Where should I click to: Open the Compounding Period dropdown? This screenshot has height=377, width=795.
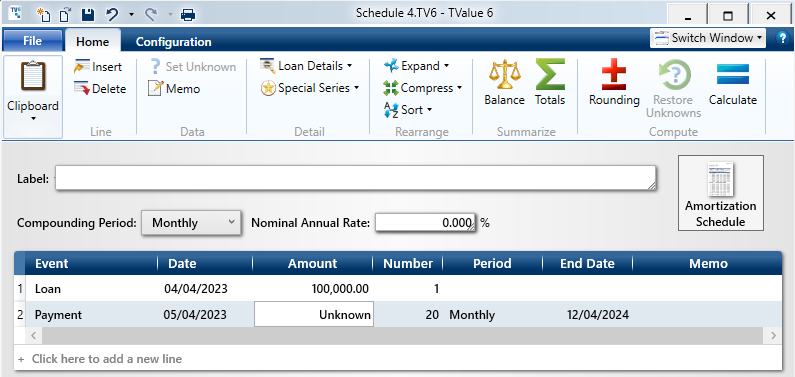191,222
